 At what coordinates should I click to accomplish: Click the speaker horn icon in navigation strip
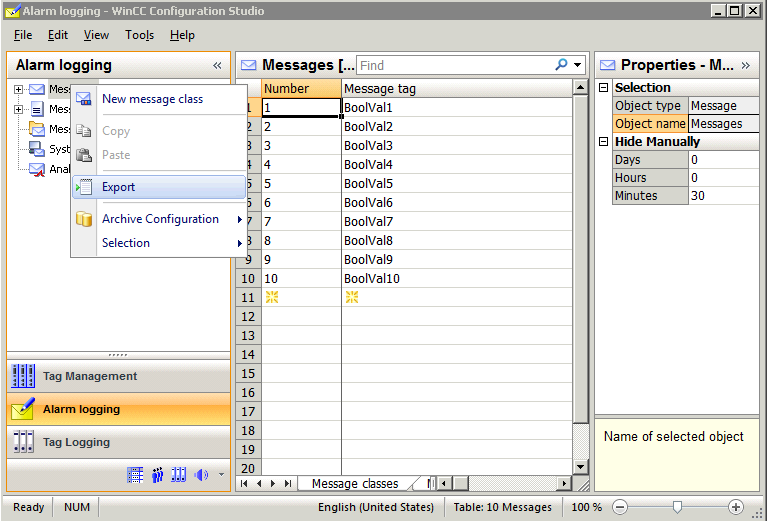pyautogui.click(x=201, y=475)
